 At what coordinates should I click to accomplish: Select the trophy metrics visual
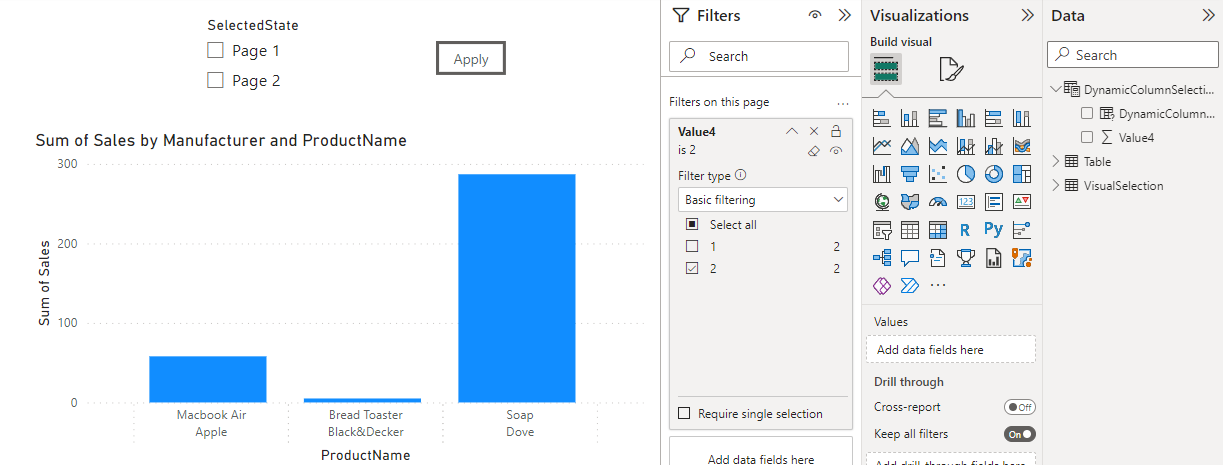(966, 258)
